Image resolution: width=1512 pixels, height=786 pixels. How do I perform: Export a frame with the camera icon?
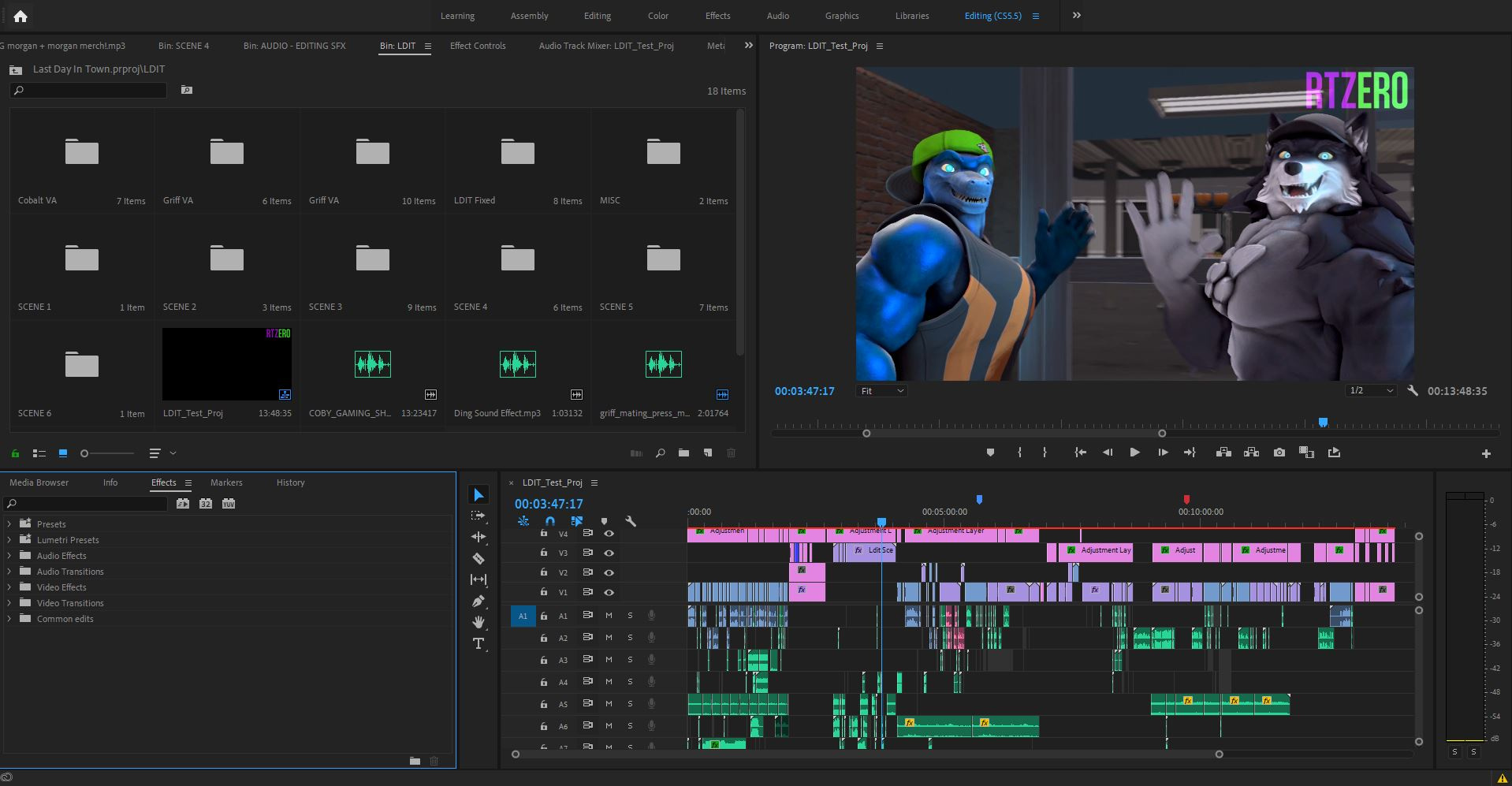click(1279, 453)
